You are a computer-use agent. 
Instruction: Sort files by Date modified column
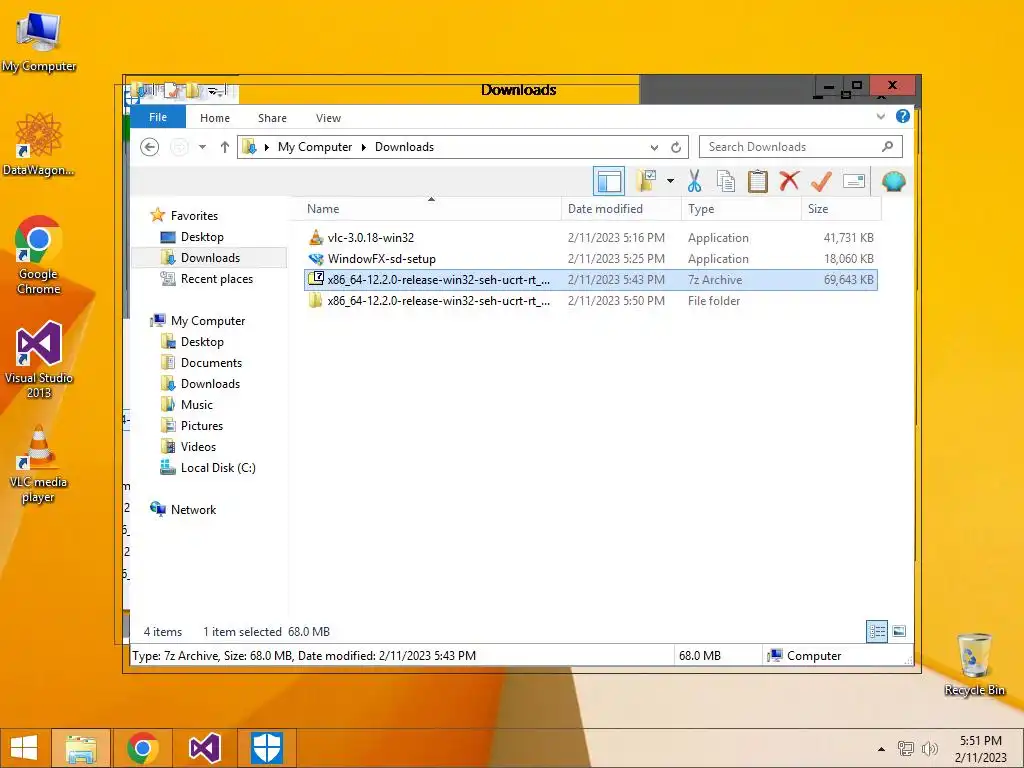pyautogui.click(x=621, y=209)
